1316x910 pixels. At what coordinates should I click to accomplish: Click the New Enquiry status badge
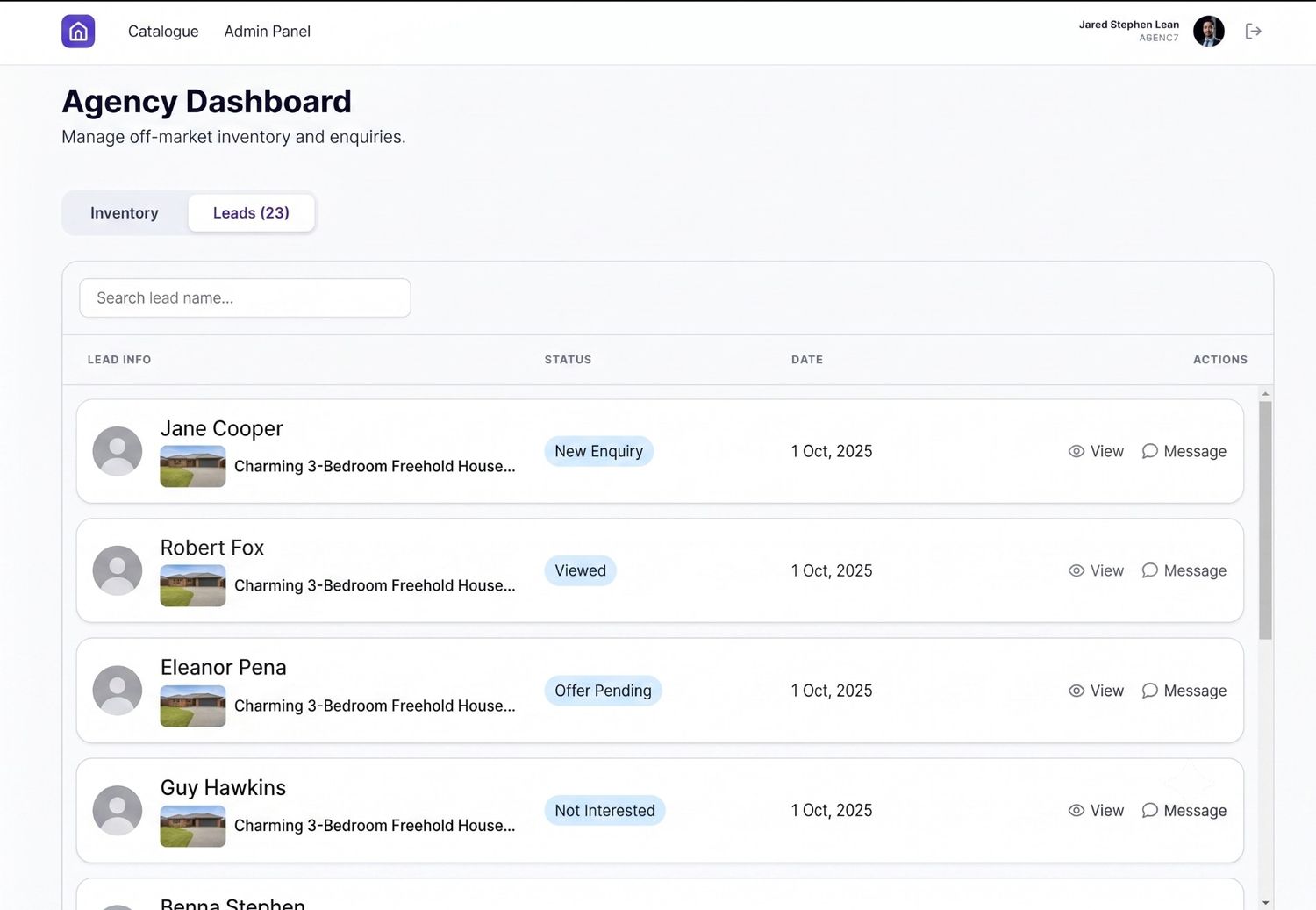[x=598, y=451]
